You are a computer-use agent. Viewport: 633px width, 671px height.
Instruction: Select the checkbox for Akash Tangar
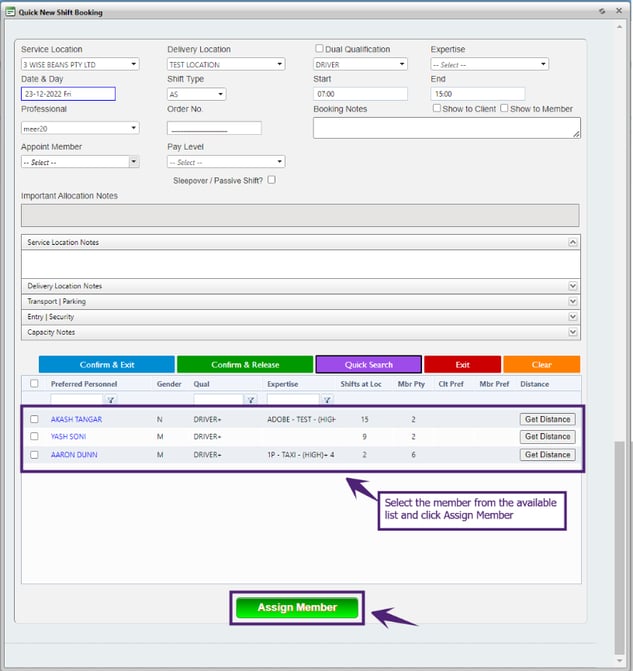tap(34, 419)
